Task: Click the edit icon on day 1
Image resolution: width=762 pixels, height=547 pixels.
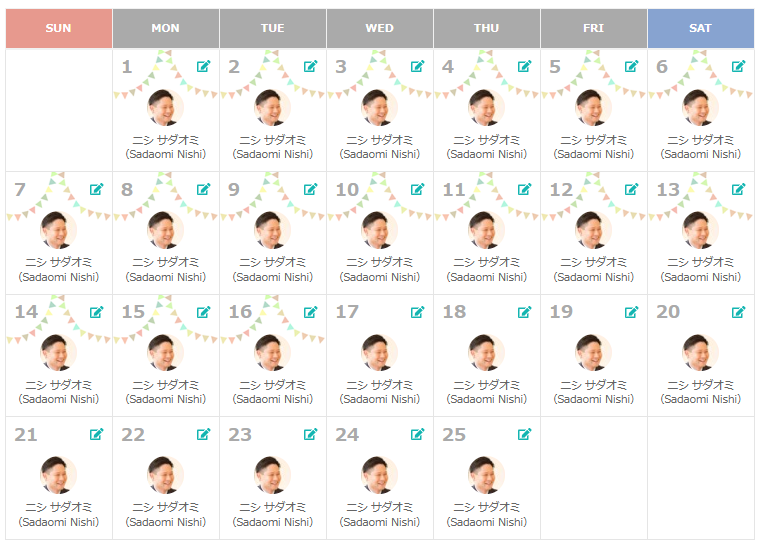Action: click(x=204, y=66)
